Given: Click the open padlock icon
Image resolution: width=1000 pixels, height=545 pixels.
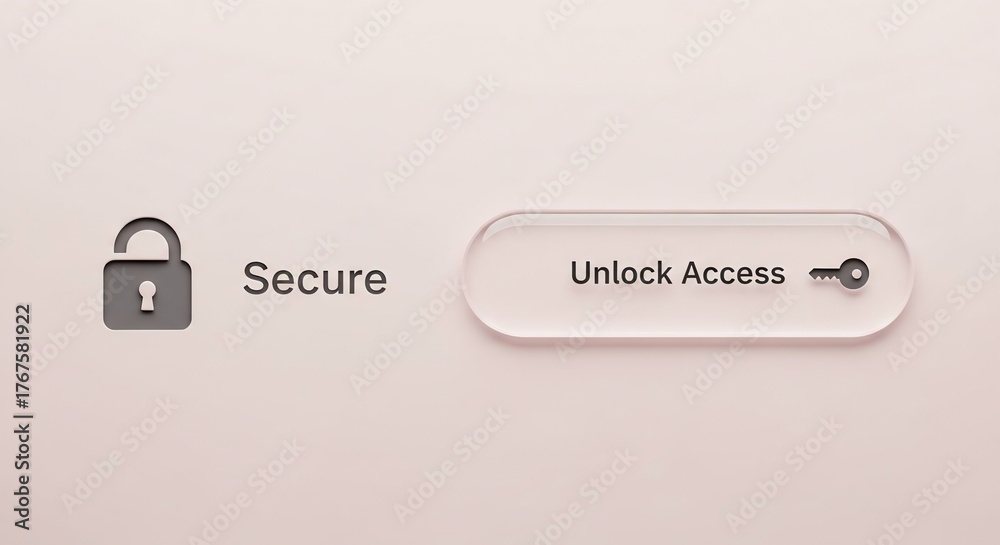Looking at the screenshot, I should tap(147, 274).
